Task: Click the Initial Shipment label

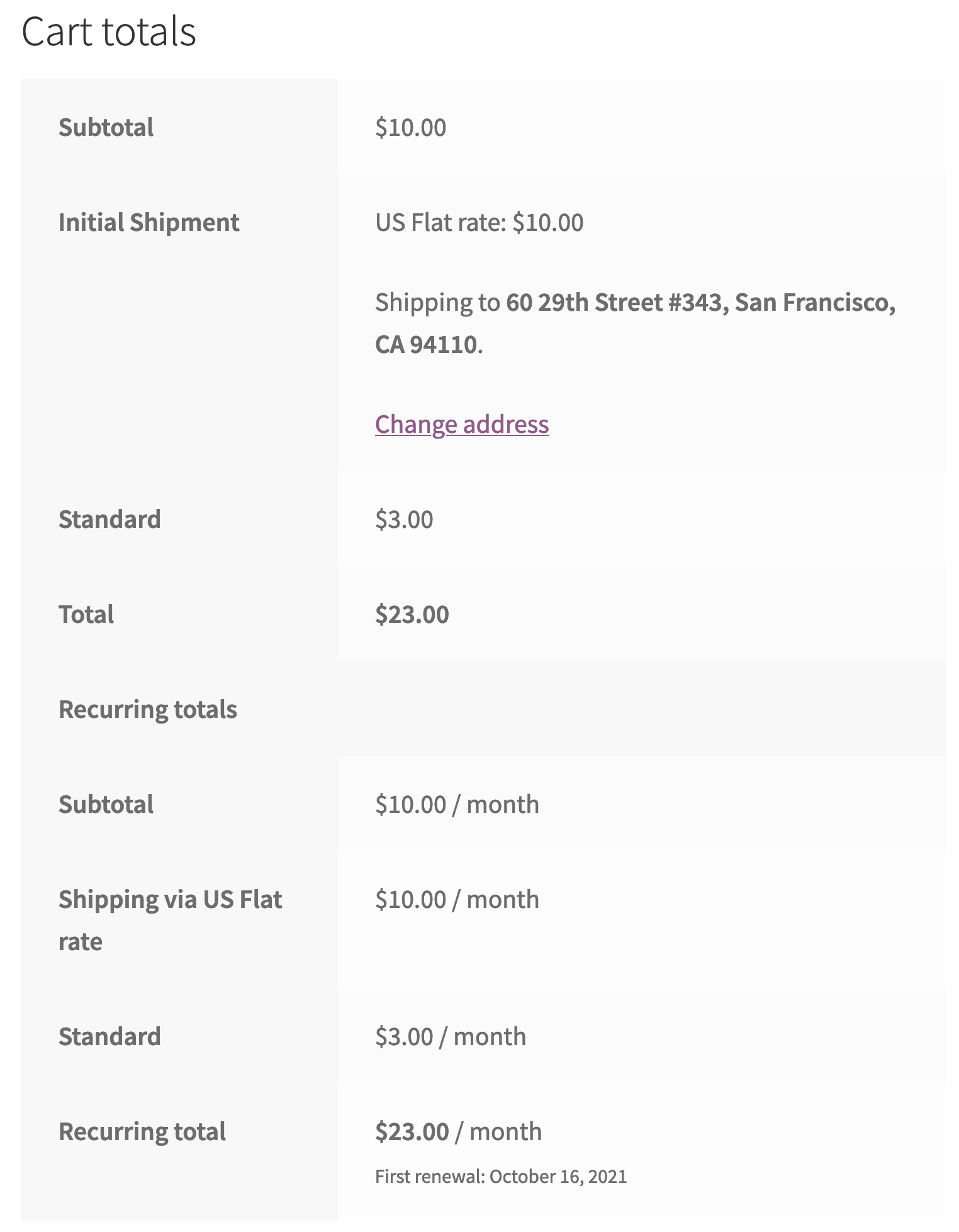Action: pyautogui.click(x=149, y=222)
